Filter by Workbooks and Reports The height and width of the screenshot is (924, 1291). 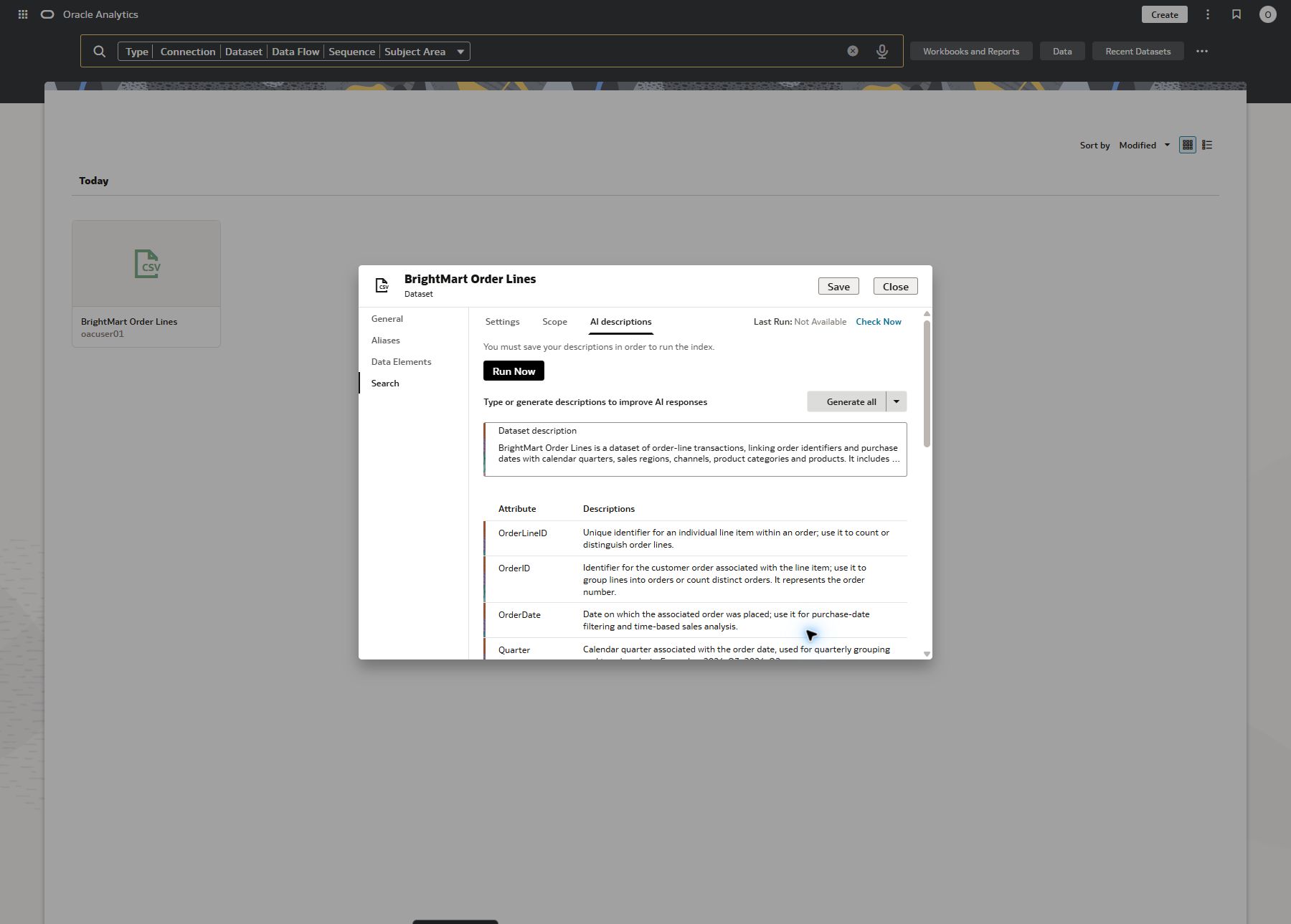click(971, 52)
